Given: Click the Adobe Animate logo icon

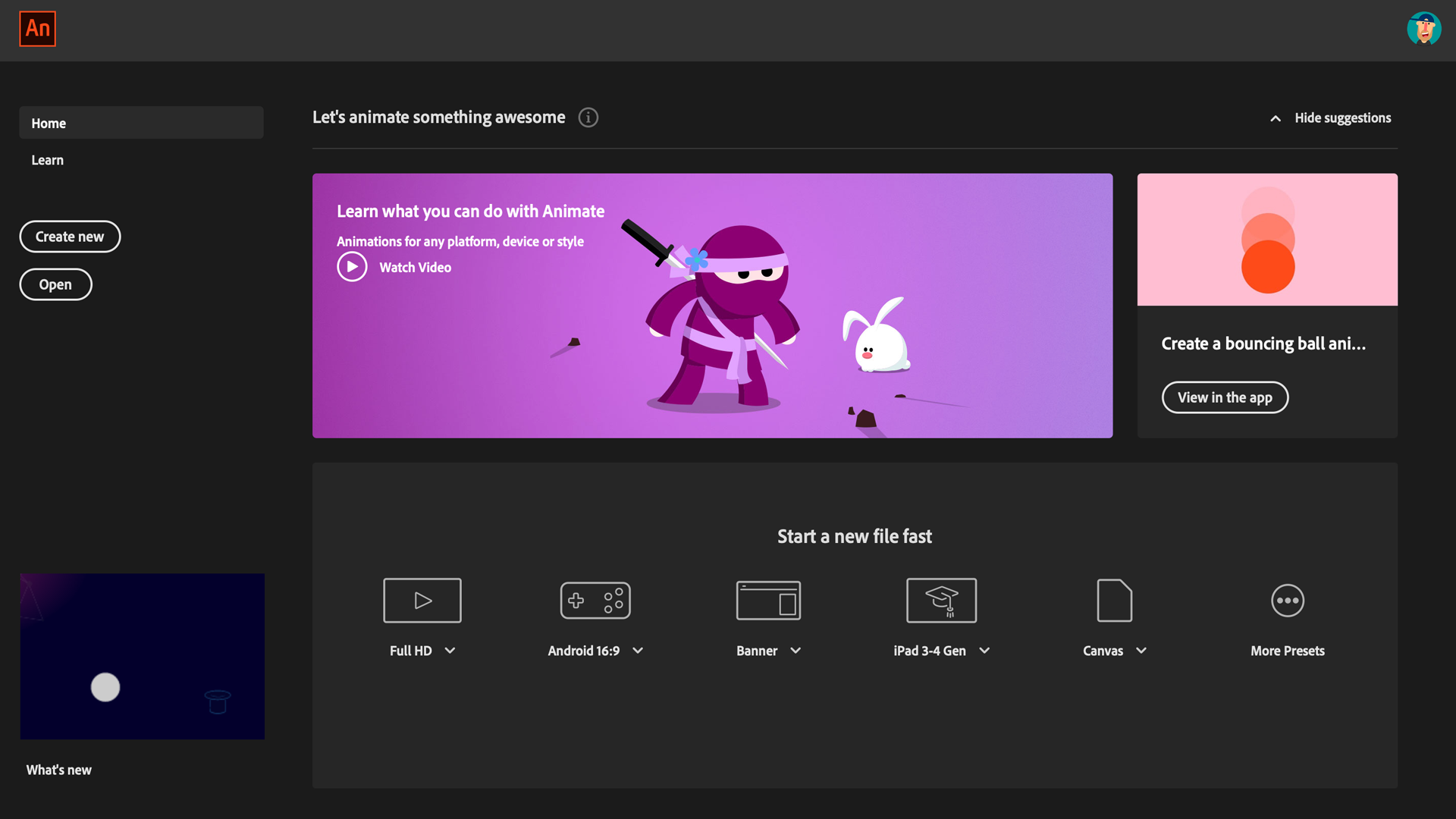Looking at the screenshot, I should [37, 29].
